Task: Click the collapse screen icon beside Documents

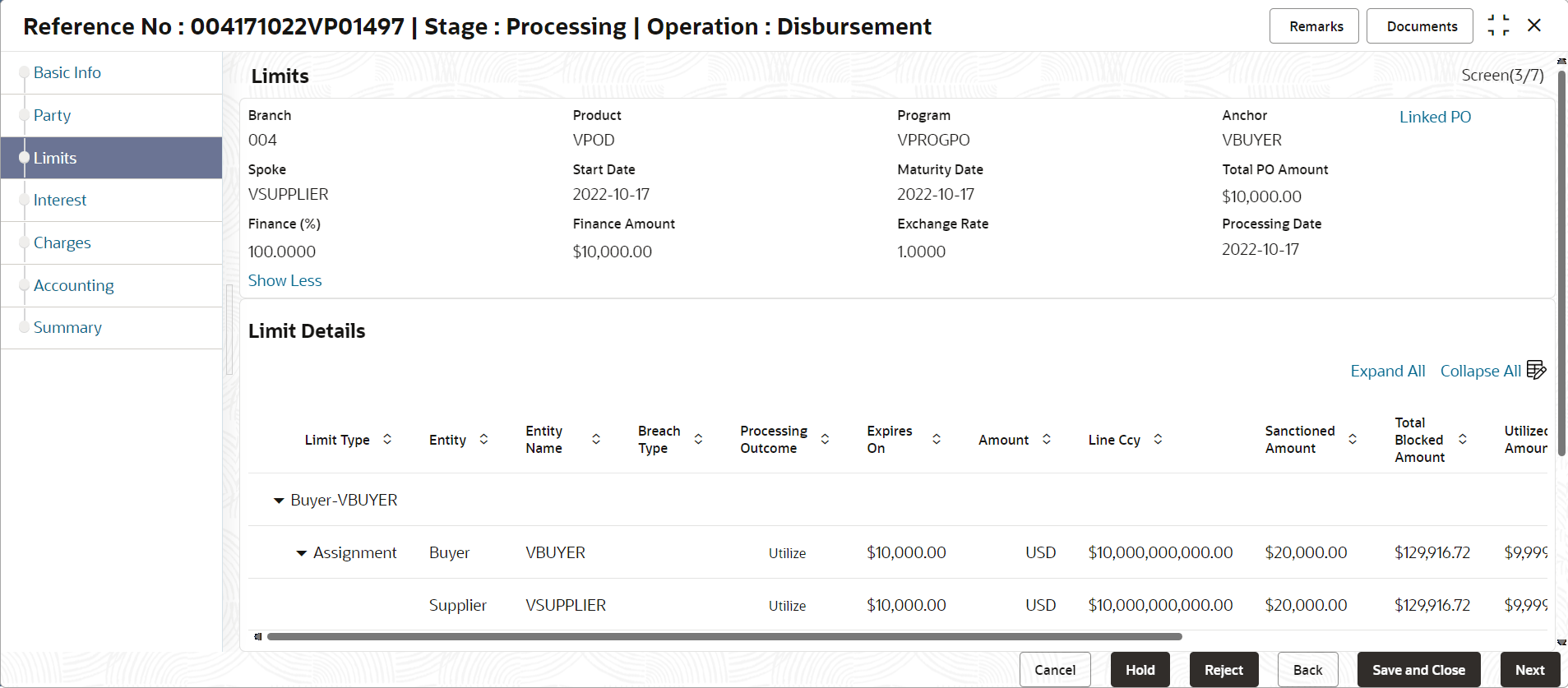Action: pos(1498,25)
